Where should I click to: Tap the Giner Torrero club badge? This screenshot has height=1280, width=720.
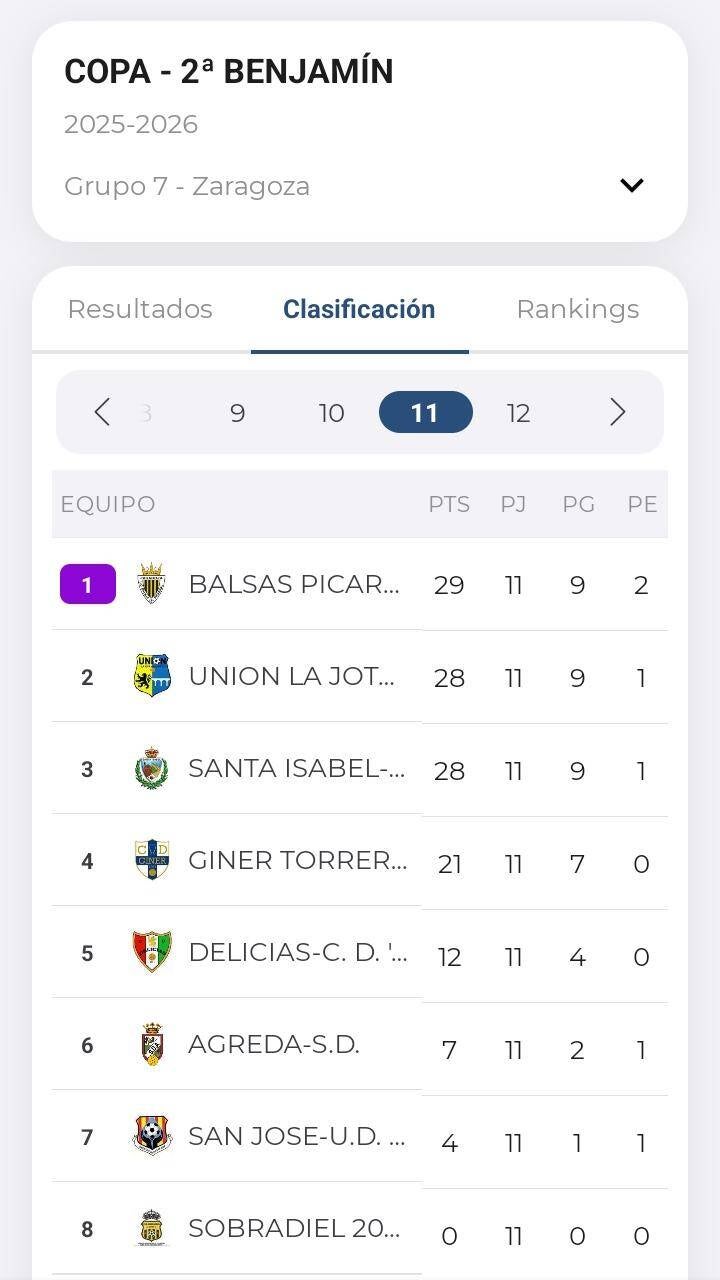[152, 860]
